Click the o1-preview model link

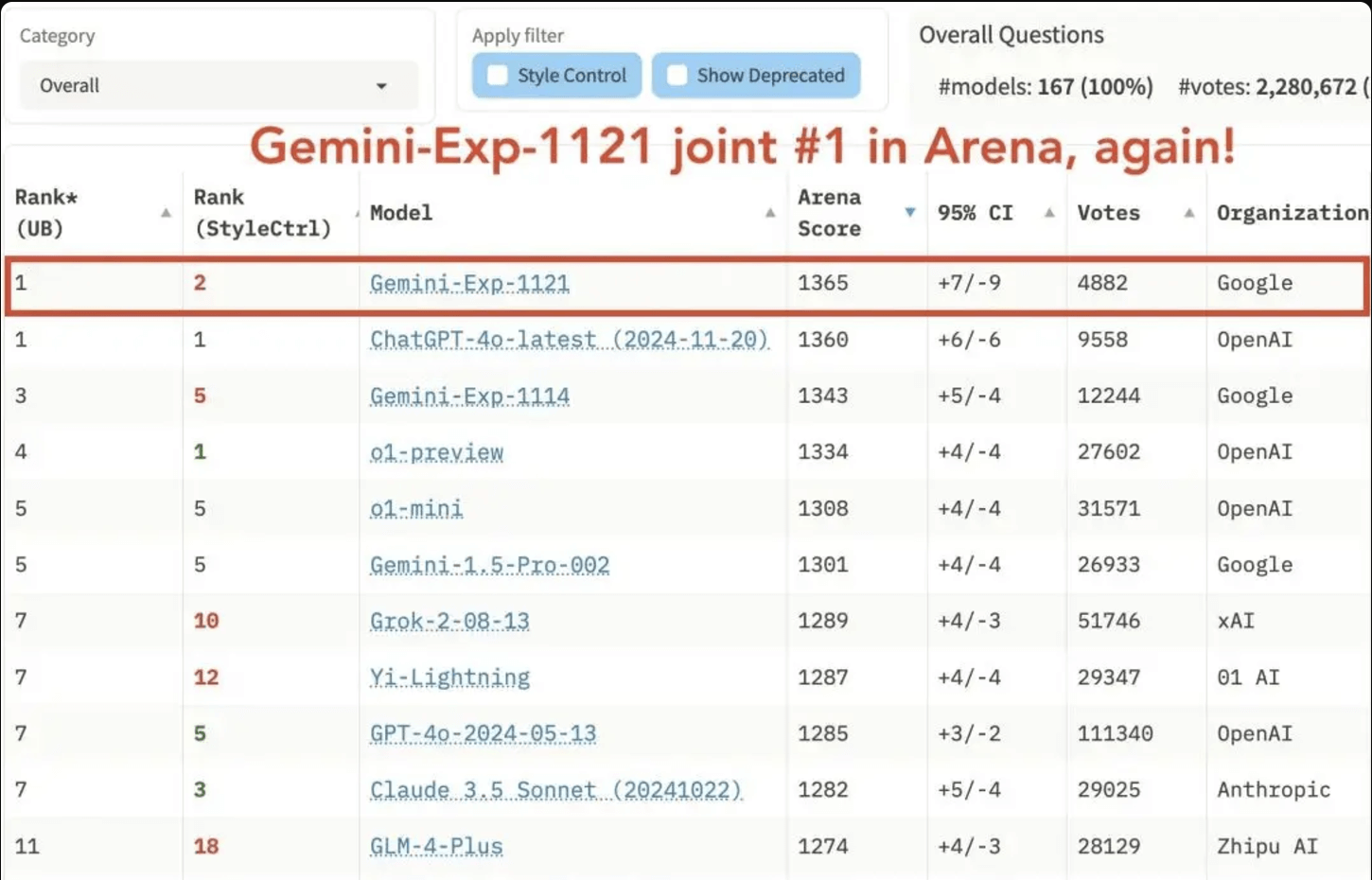(x=436, y=452)
